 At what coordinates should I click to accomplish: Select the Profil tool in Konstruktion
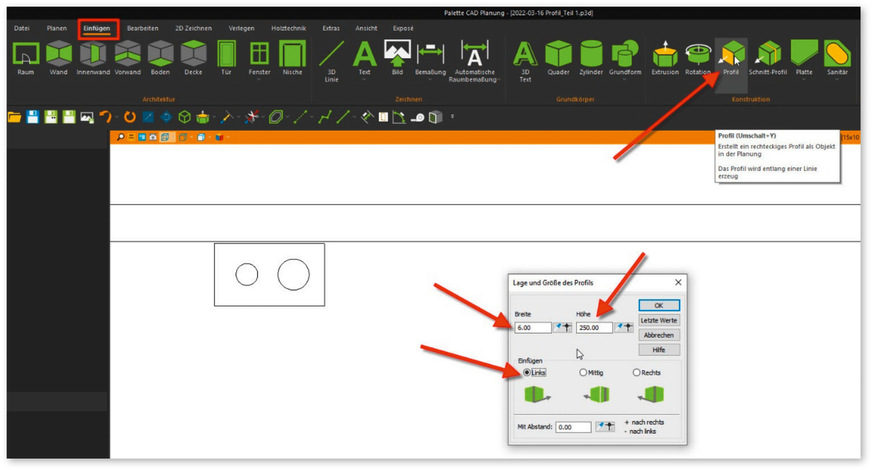tap(731, 58)
